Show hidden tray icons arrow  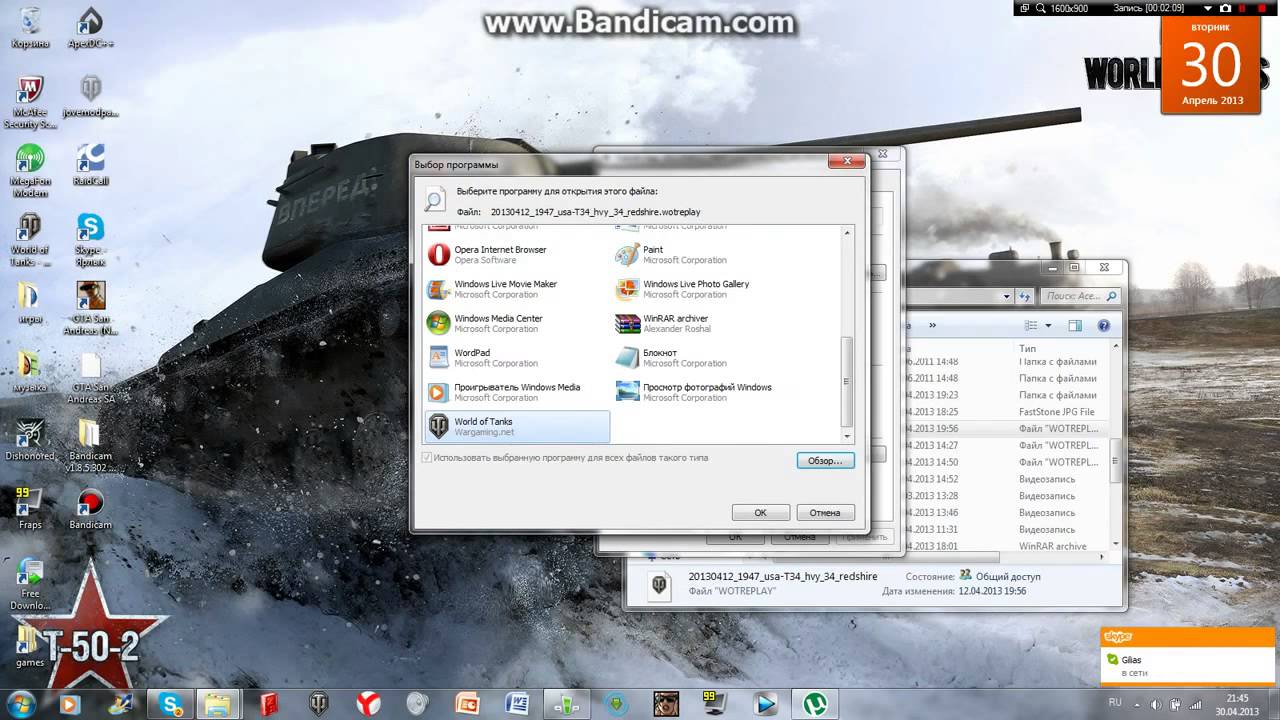(x=1139, y=704)
